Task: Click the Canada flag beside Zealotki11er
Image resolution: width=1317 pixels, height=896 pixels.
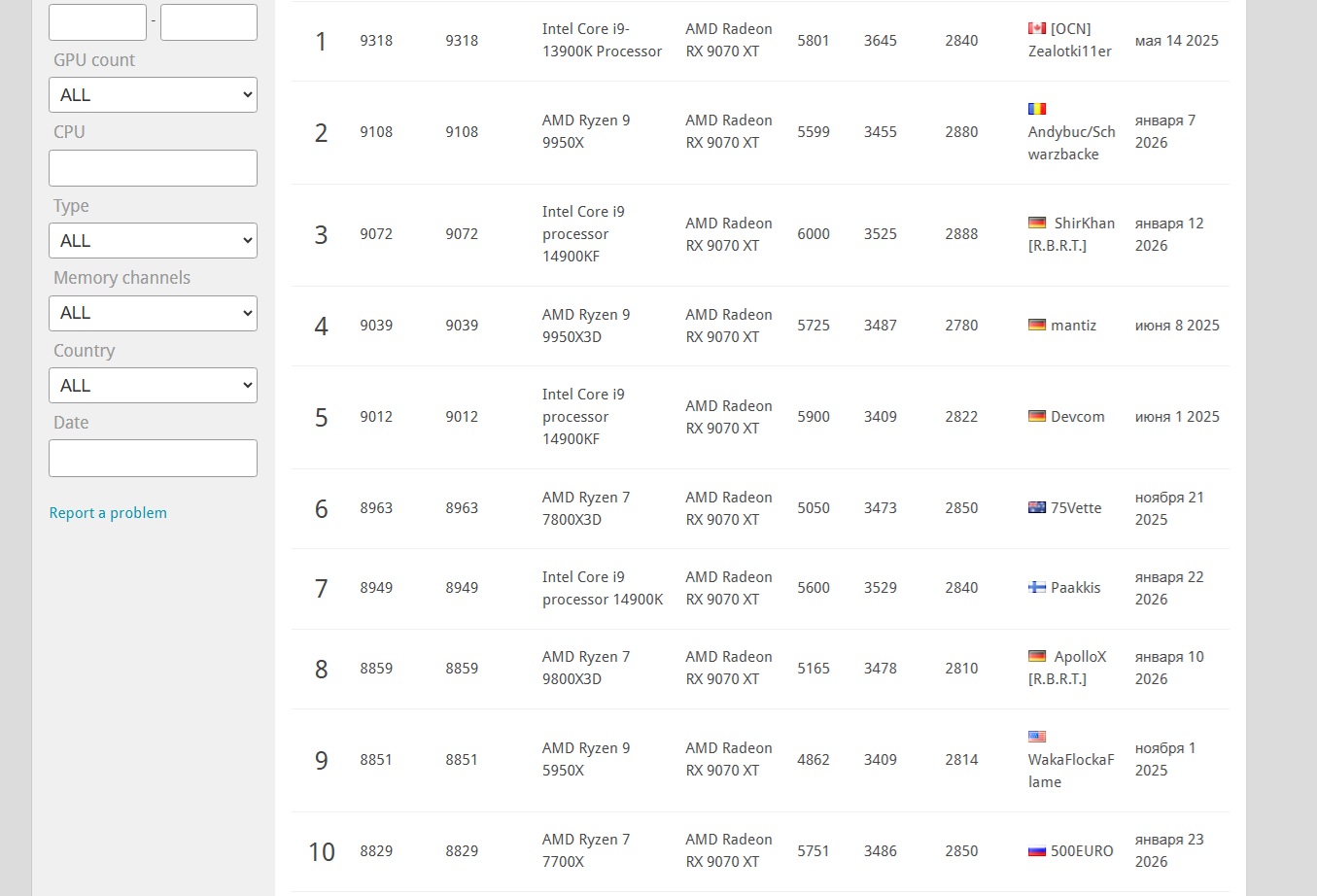Action: click(x=1037, y=29)
